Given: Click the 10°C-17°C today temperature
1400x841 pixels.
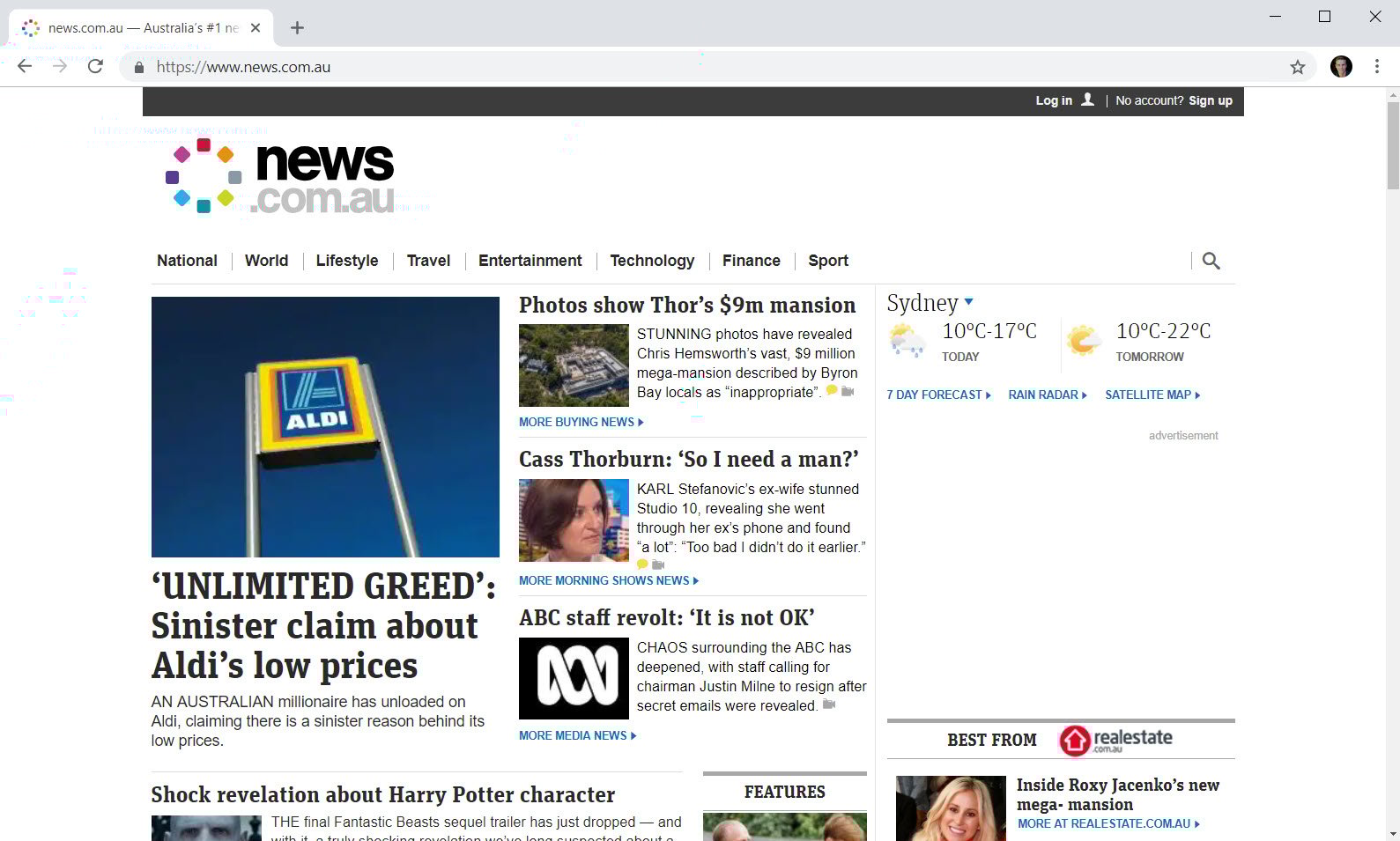Looking at the screenshot, I should coord(989,331).
